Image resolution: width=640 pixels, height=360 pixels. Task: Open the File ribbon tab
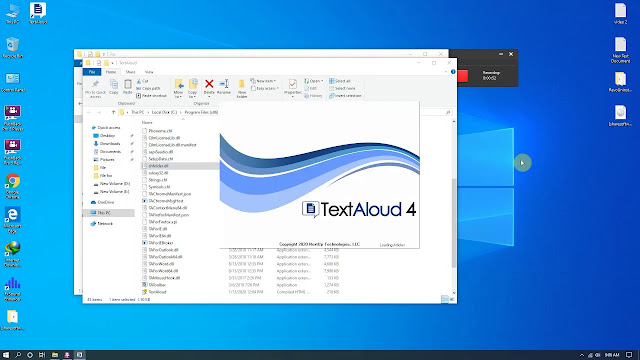(x=92, y=72)
